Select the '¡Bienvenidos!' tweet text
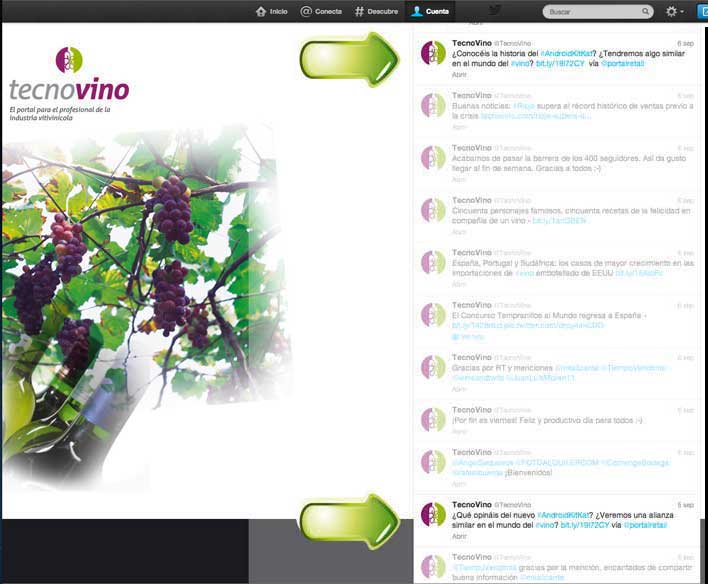708x584 pixels. coord(561,467)
